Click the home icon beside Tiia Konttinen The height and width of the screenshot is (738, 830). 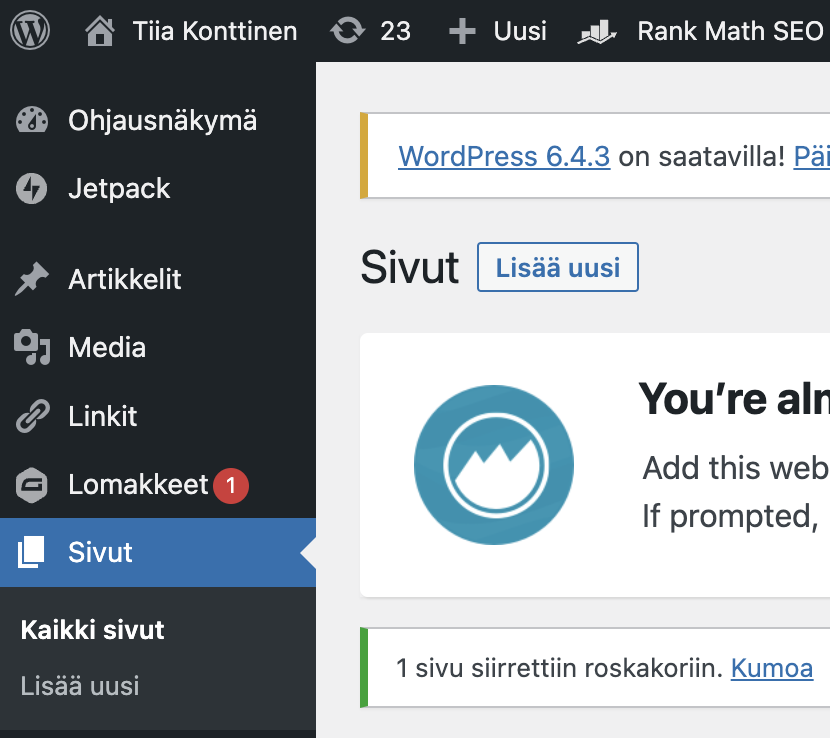click(100, 31)
